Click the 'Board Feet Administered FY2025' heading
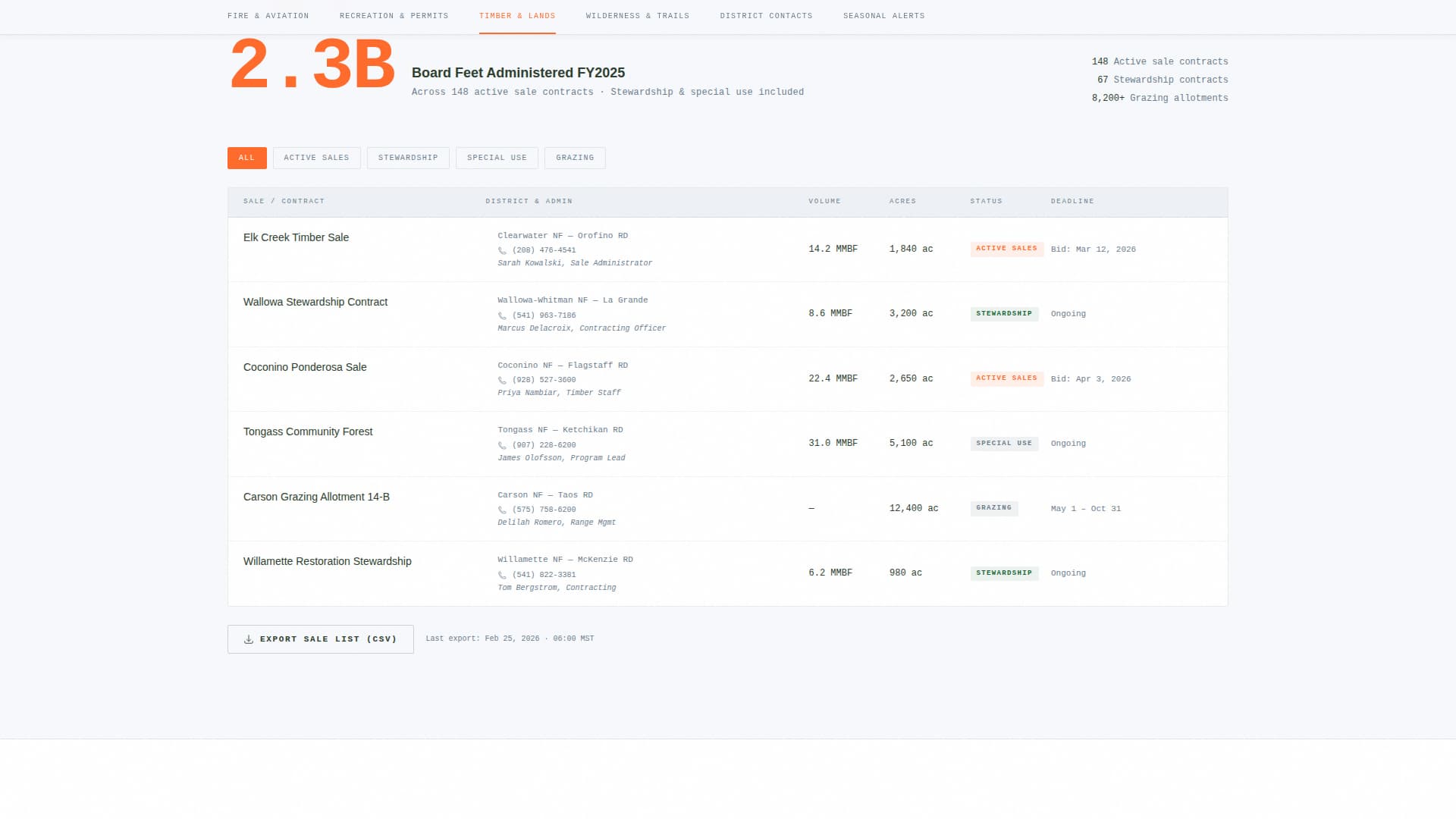The height and width of the screenshot is (819, 1456). (518, 73)
